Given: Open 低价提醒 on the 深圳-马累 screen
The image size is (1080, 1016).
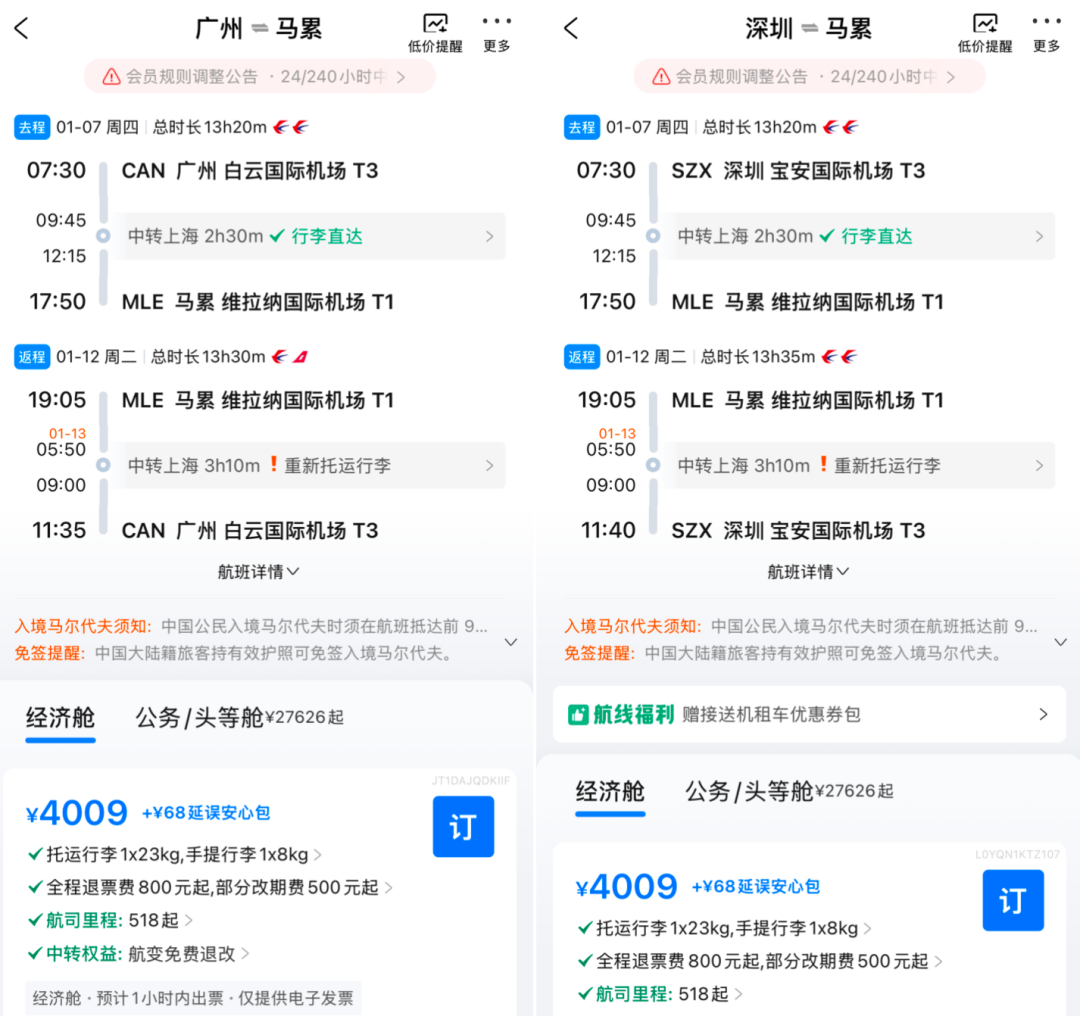Looking at the screenshot, I should [x=985, y=33].
